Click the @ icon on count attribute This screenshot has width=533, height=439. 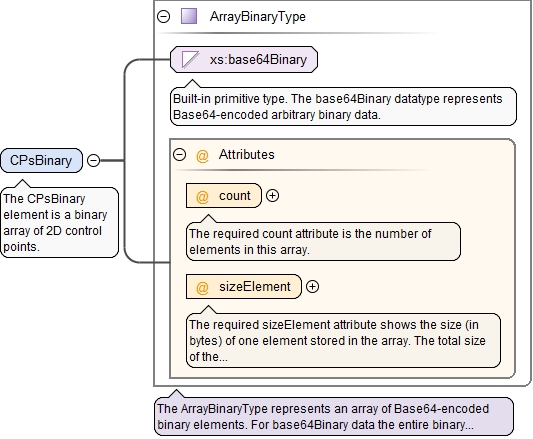202,196
